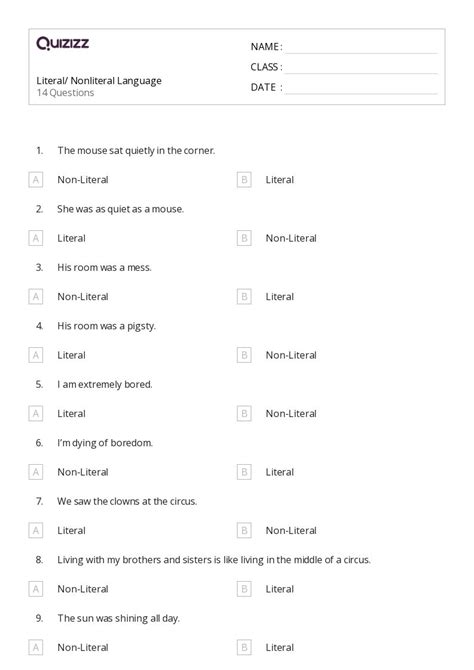Mark box A Non-Literal for question 8

click(x=35, y=589)
